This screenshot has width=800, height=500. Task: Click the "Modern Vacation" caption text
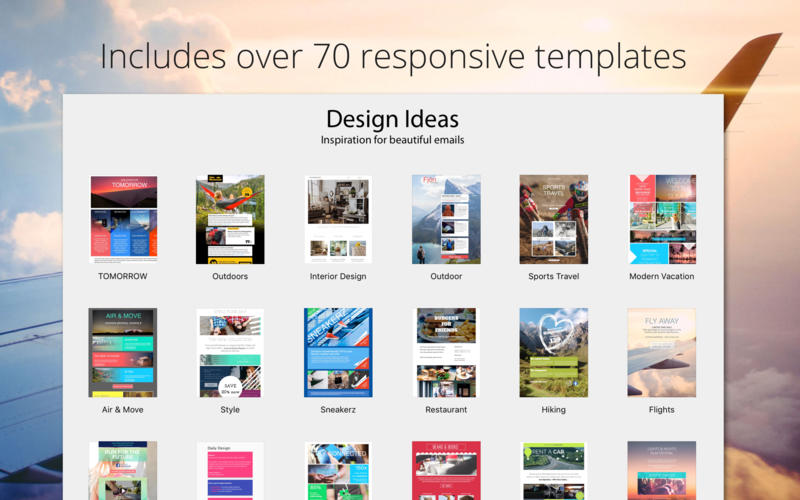pyautogui.click(x=662, y=276)
